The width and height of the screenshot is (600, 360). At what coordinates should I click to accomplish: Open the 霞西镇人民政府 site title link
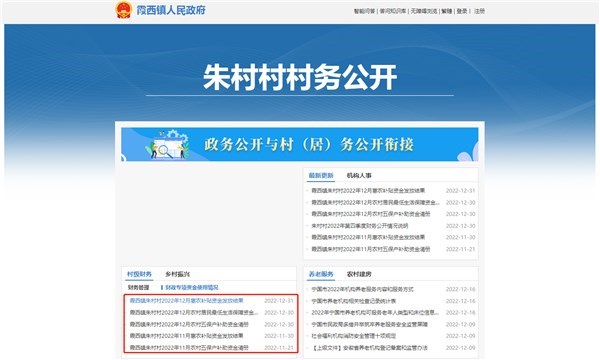tap(171, 10)
